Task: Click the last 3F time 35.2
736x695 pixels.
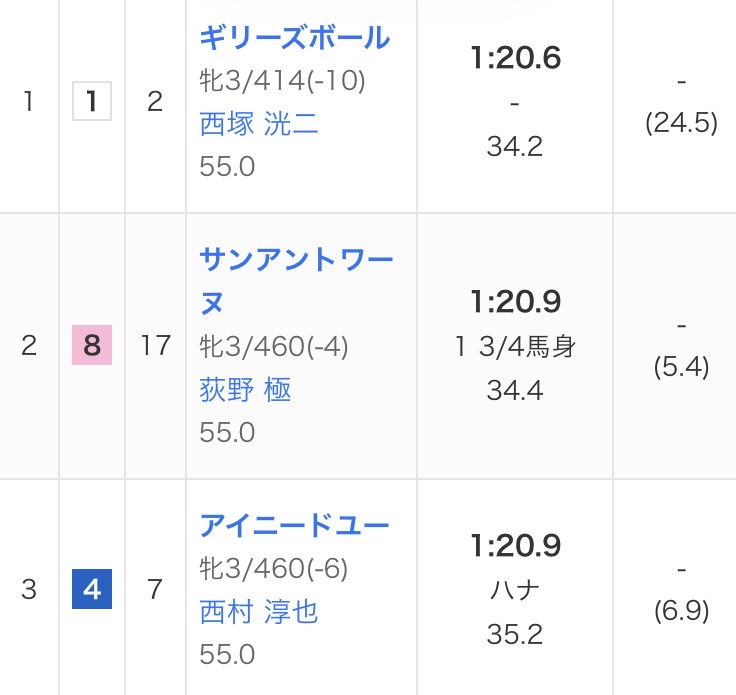Action: 515,634
